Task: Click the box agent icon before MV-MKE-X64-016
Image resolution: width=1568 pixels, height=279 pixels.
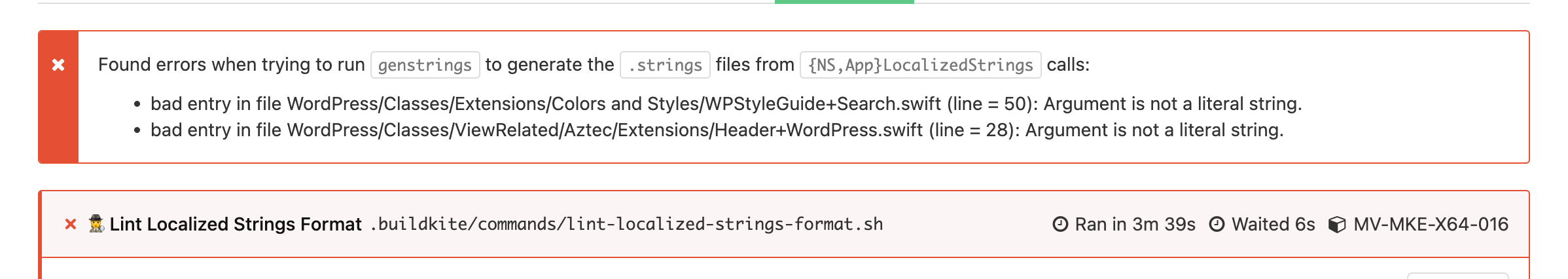Action: pos(1338,225)
